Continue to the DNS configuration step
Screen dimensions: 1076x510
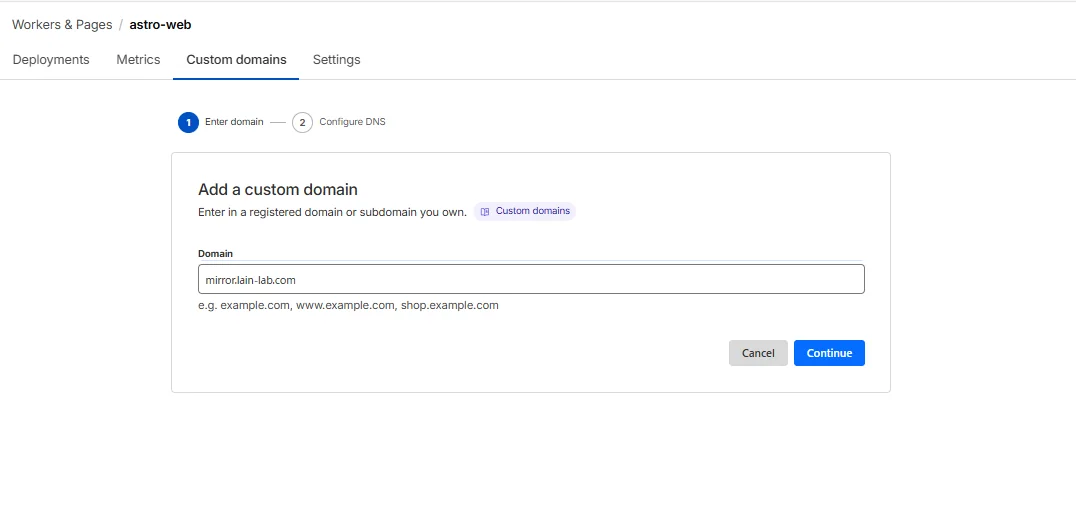pyautogui.click(x=829, y=353)
